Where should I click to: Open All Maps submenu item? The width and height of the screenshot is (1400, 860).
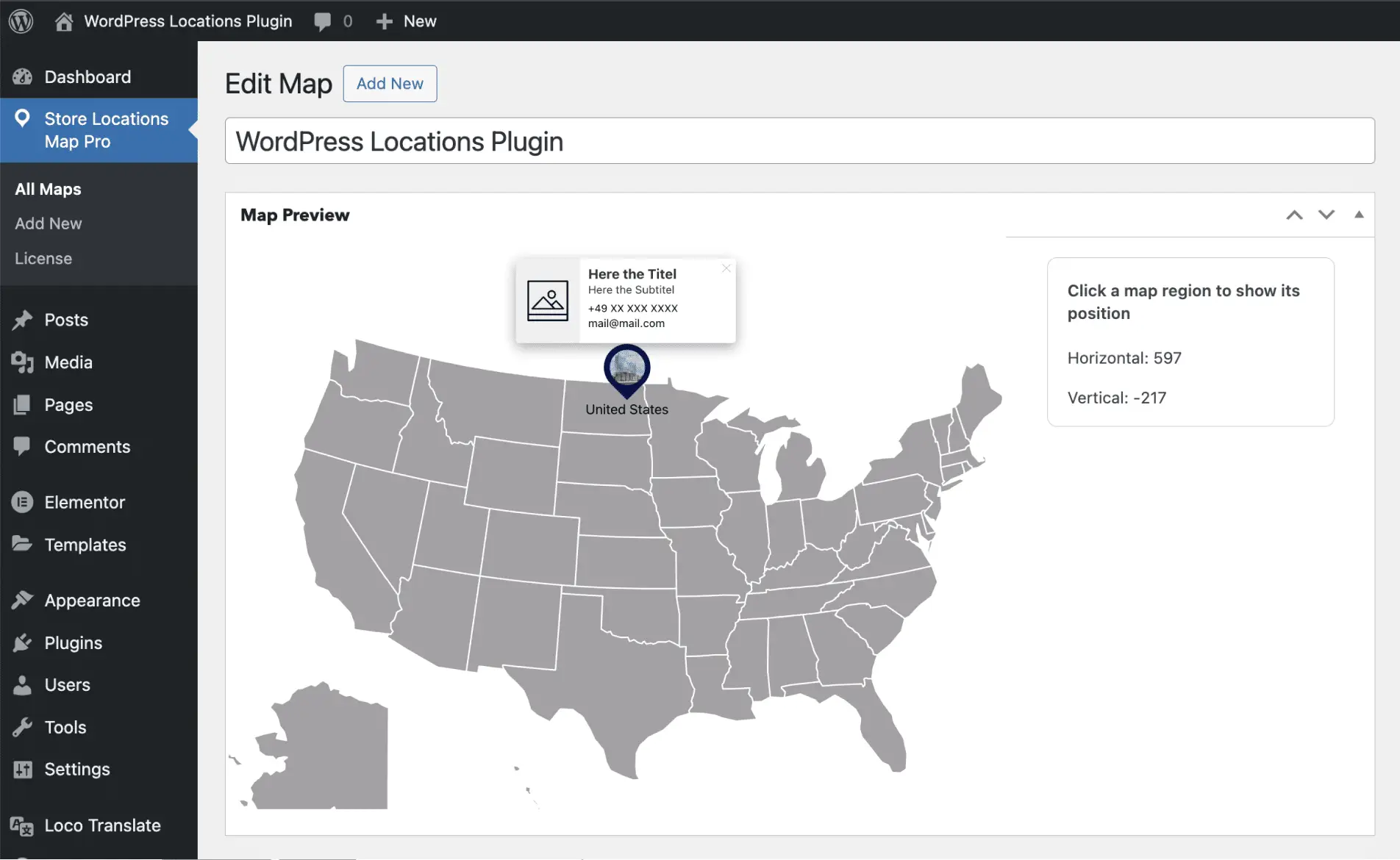pyautogui.click(x=49, y=189)
